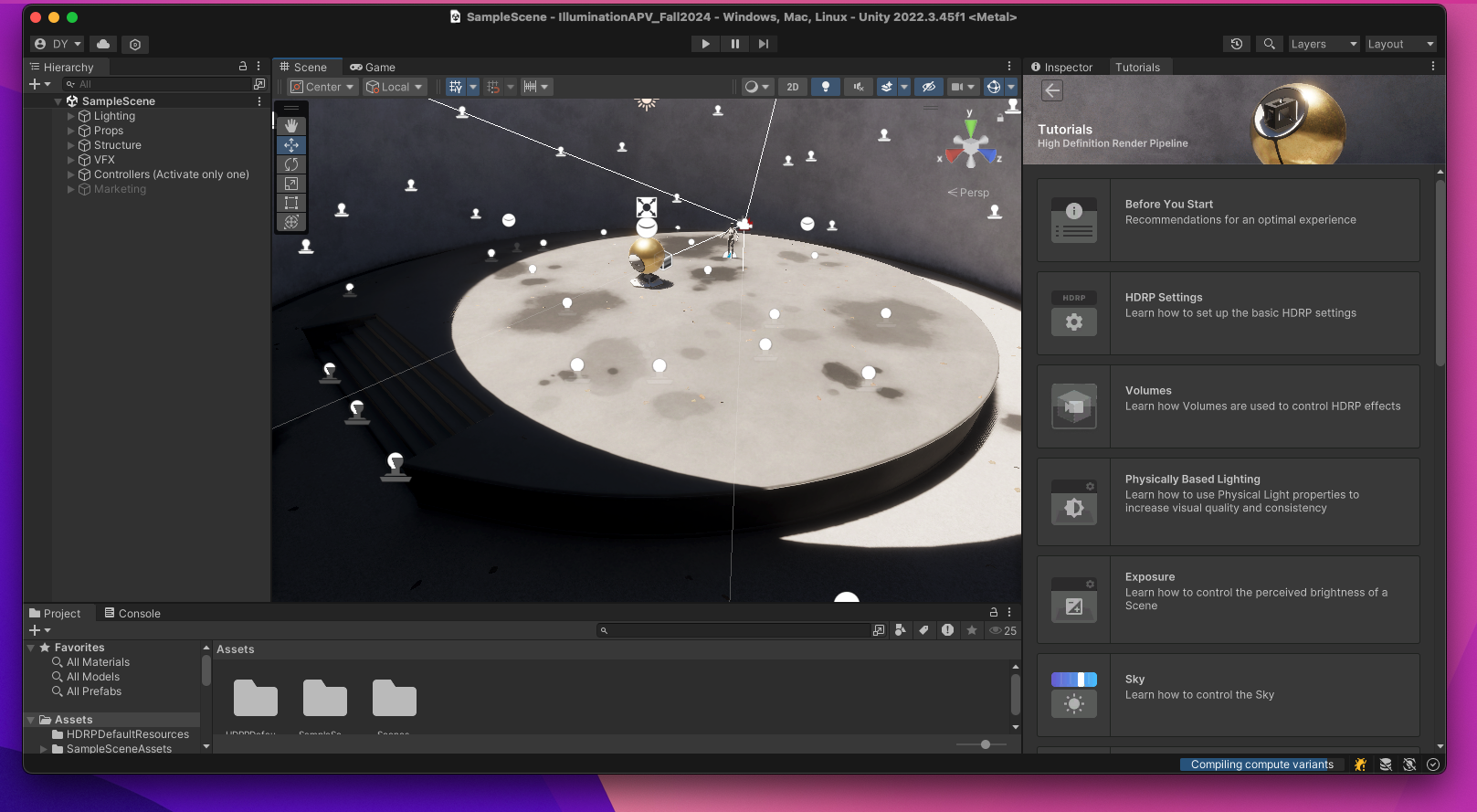This screenshot has height=812, width=1477.
Task: Expand the VFX object in Hierarchy
Action: point(71,160)
